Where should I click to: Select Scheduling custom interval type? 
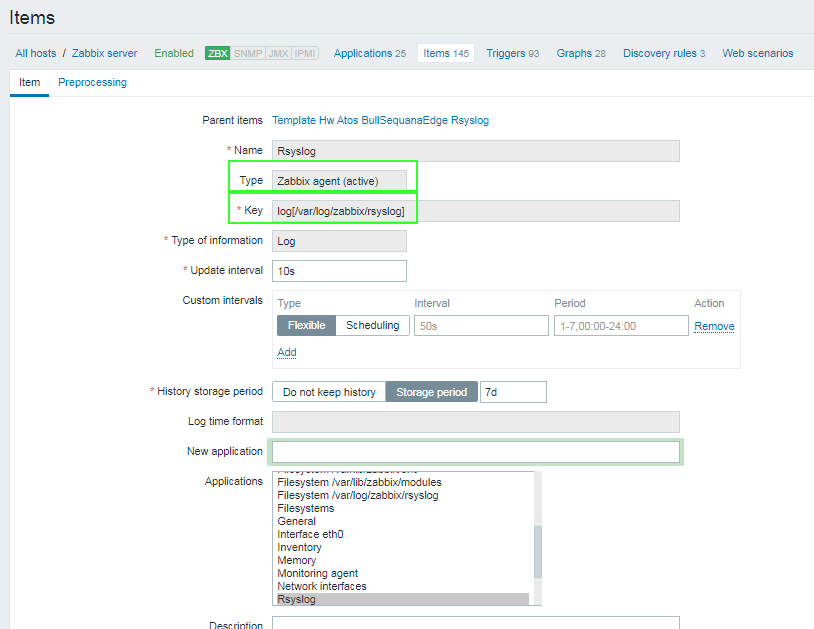[x=372, y=325]
